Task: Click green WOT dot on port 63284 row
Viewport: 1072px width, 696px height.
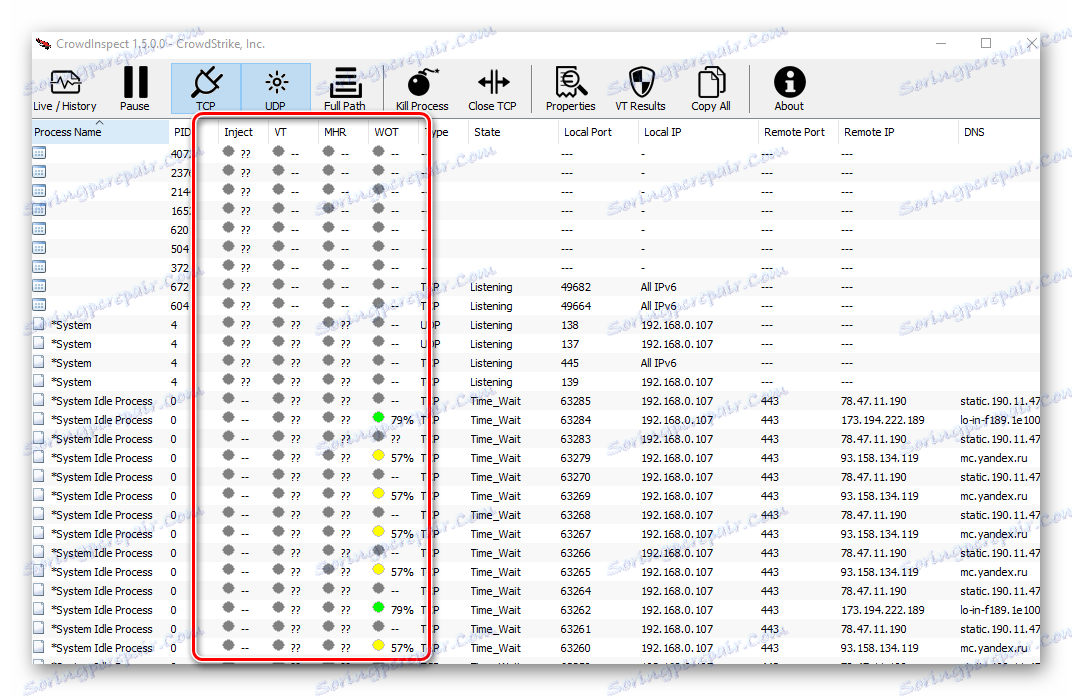Action: coord(378,417)
